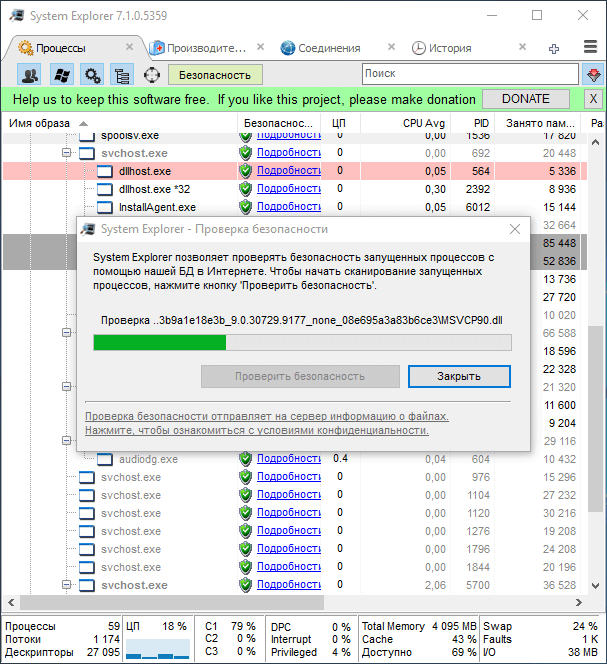The height and width of the screenshot is (664, 607).
Task: Click Процессы 59 status entry
Action: 62,626
